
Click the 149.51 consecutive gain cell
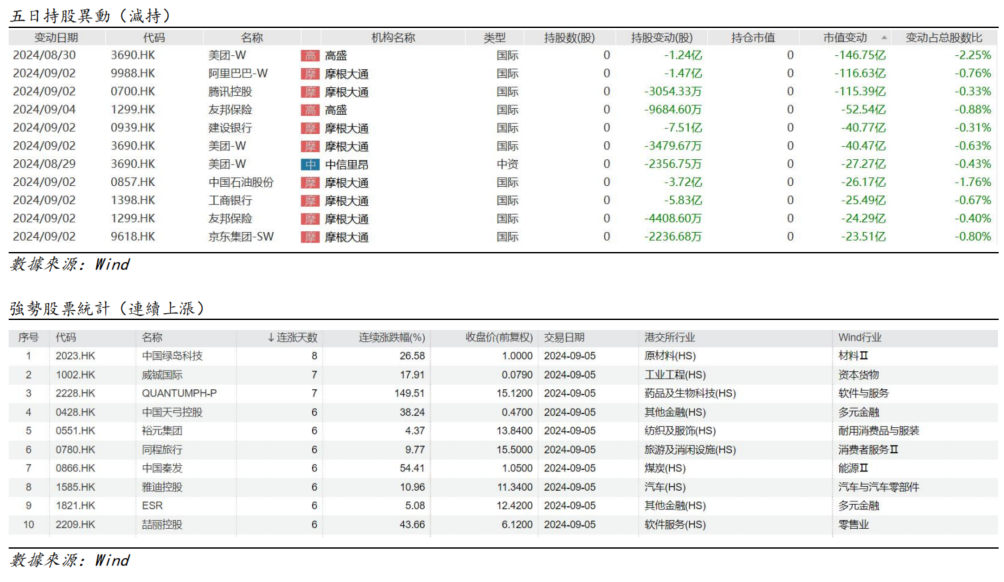pos(409,394)
